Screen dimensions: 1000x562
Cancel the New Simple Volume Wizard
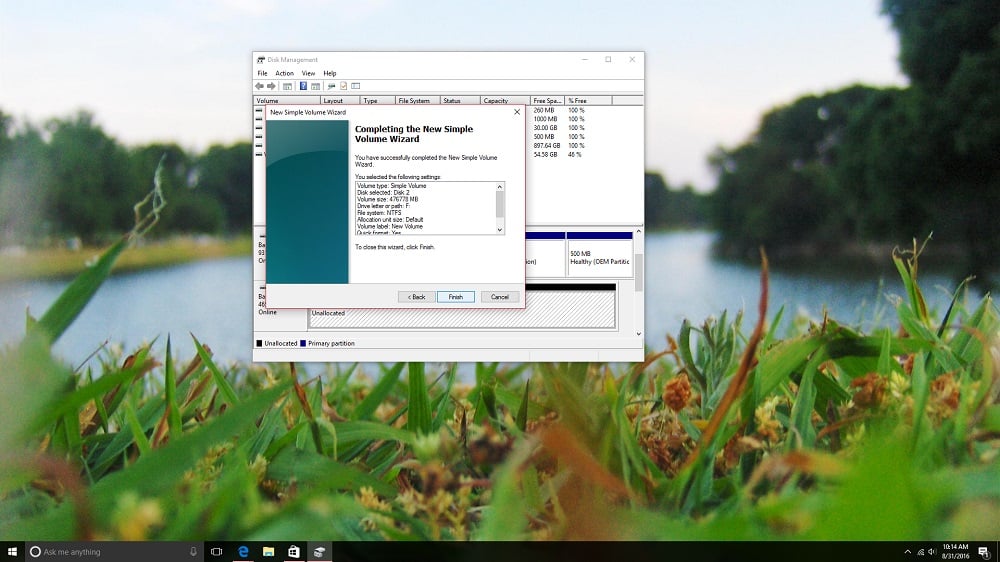(x=499, y=297)
